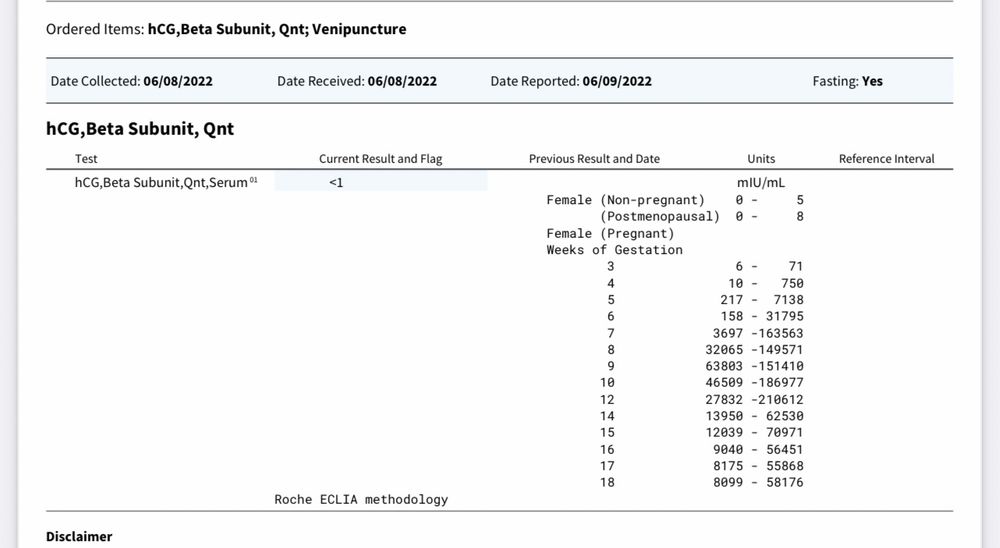
Task: Click the Disclaimer heading
Action: [79, 537]
